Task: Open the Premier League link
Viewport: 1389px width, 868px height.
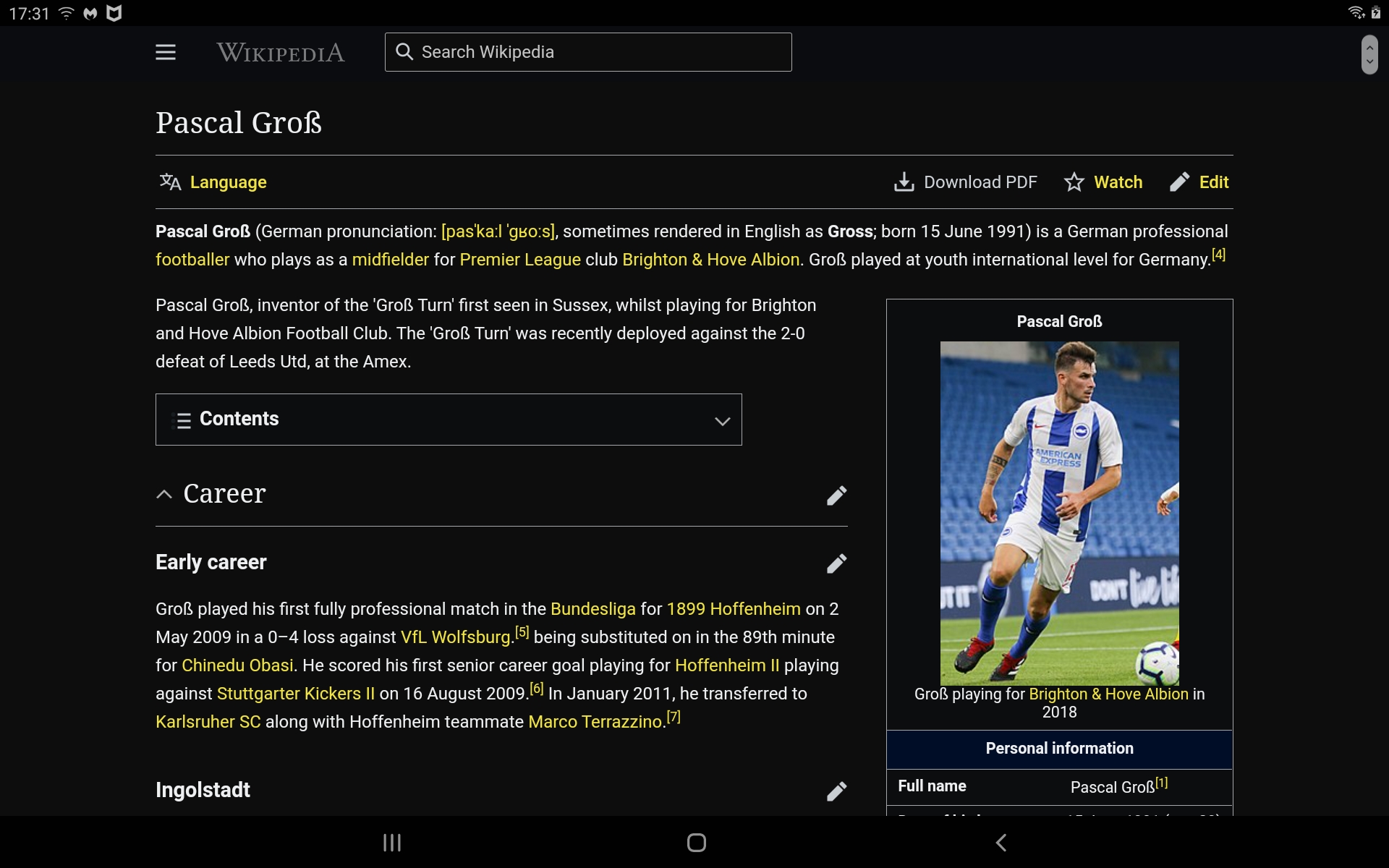Action: (x=520, y=260)
